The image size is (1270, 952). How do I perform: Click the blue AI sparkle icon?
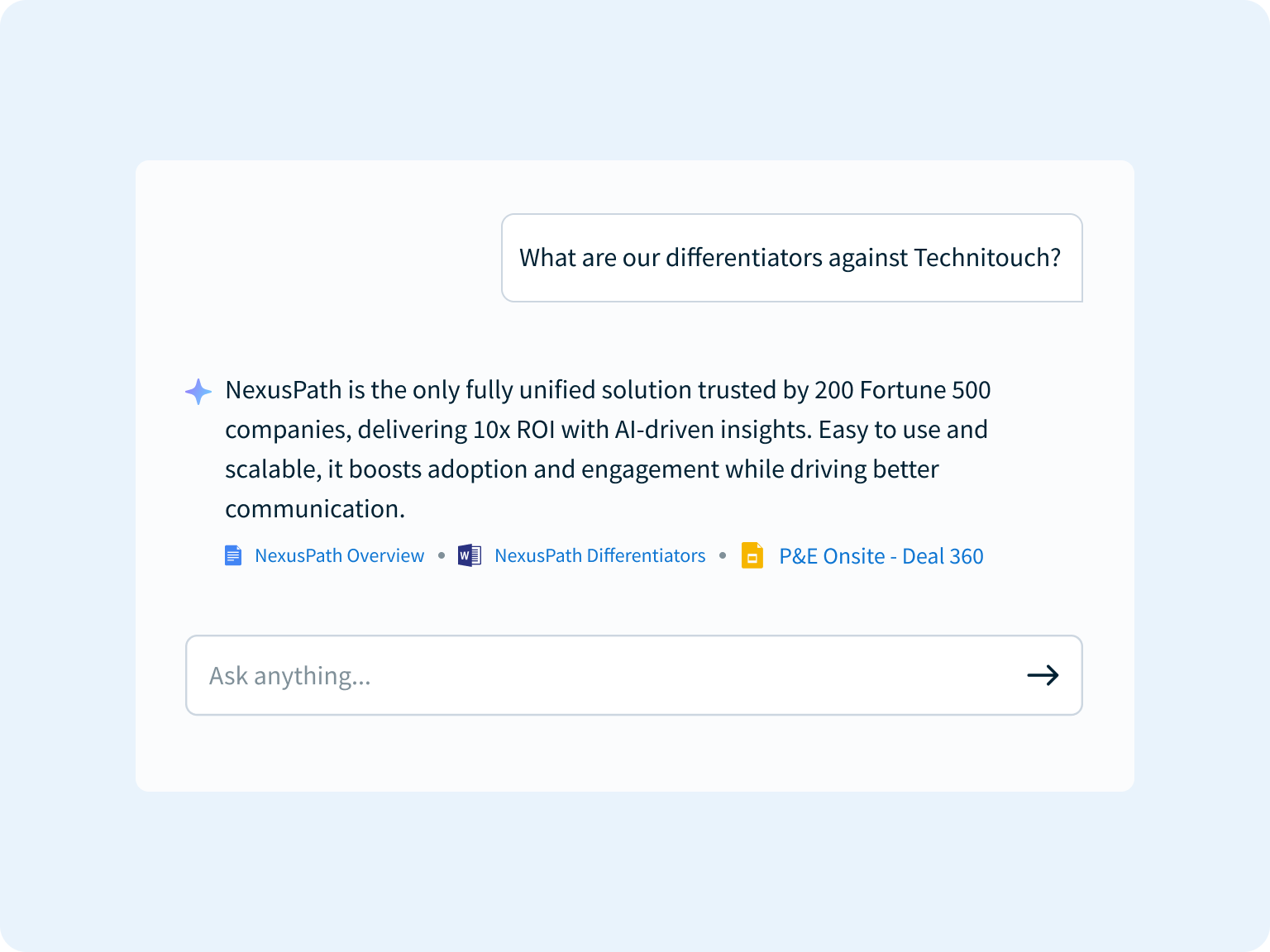(198, 391)
